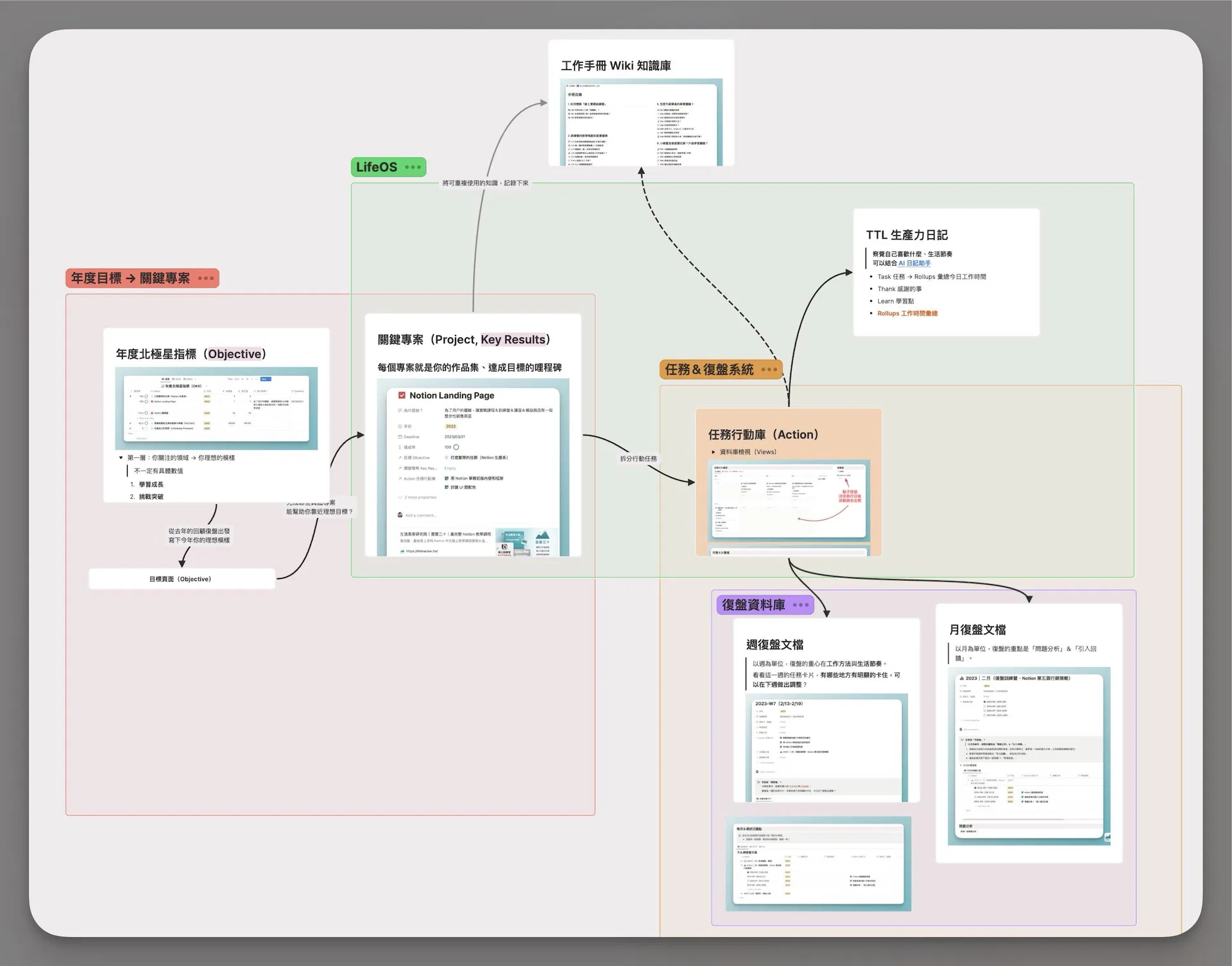Expand the 資料庫檢視 (Views) toggle triangle
This screenshot has width=1232, height=966.
(713, 452)
